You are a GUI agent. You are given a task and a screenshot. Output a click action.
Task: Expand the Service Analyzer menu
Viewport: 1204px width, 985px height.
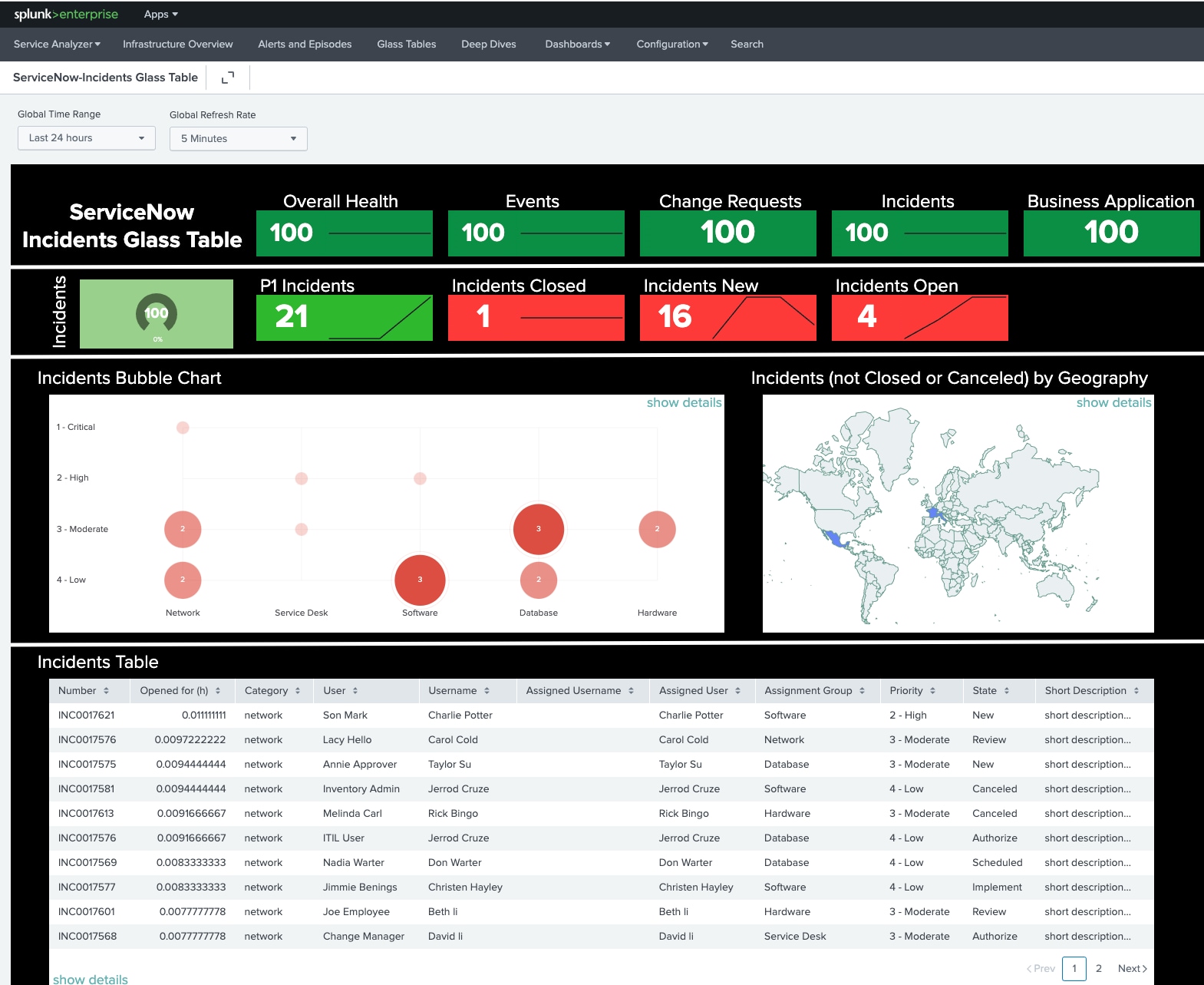tap(57, 44)
